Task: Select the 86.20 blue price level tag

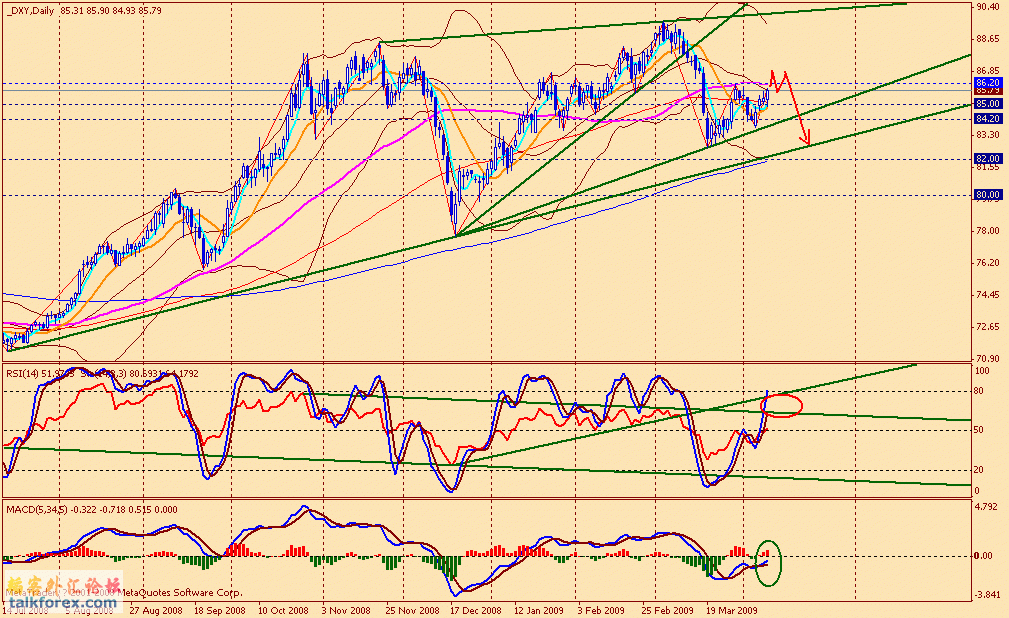Action: (x=988, y=83)
